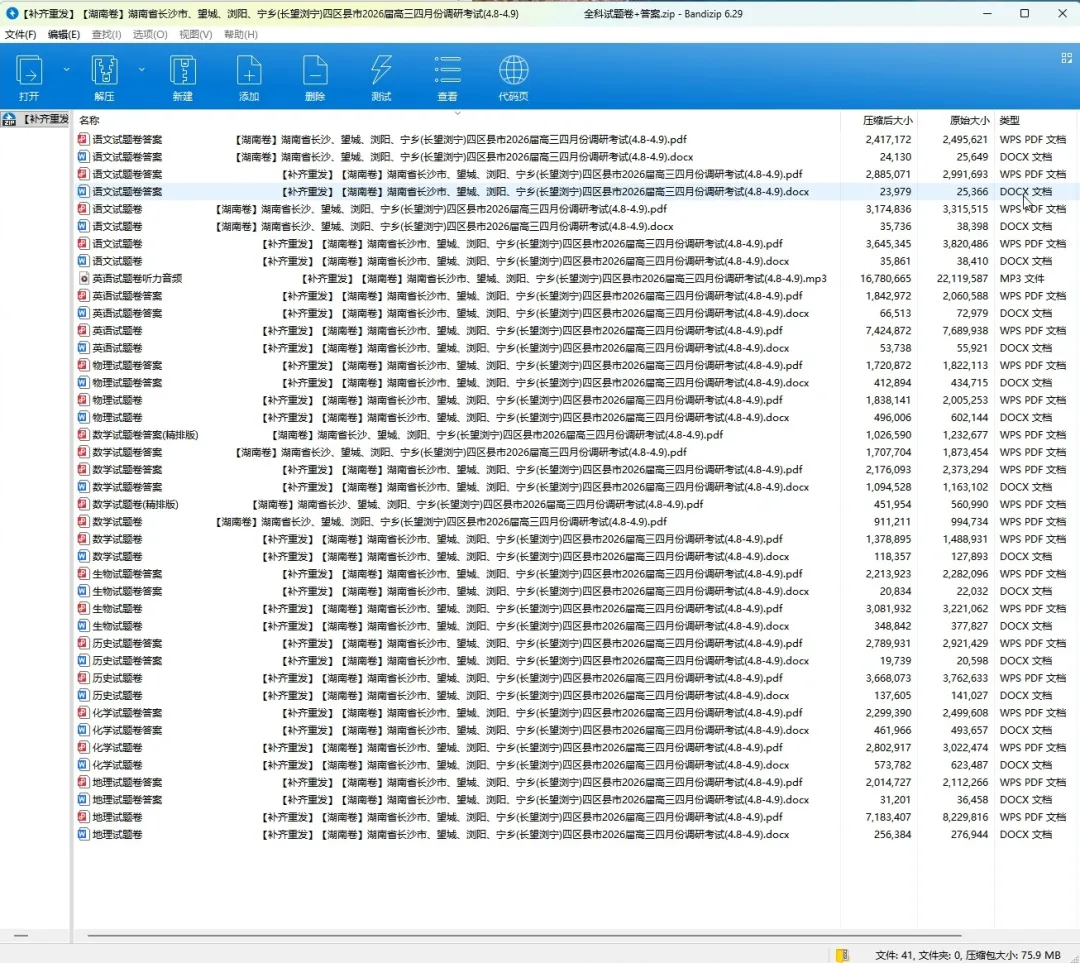Viewport: 1080px width, 963px height.
Task: Click compressed size value 118,357
Action: (x=893, y=557)
